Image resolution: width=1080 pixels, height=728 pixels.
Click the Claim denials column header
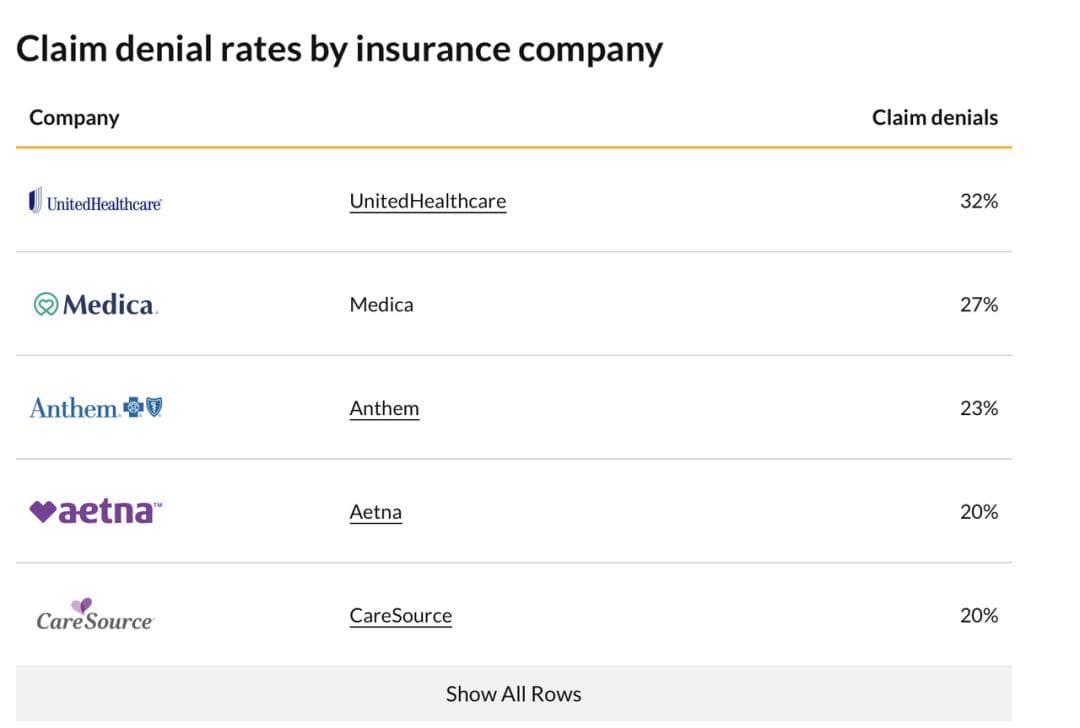(x=934, y=117)
